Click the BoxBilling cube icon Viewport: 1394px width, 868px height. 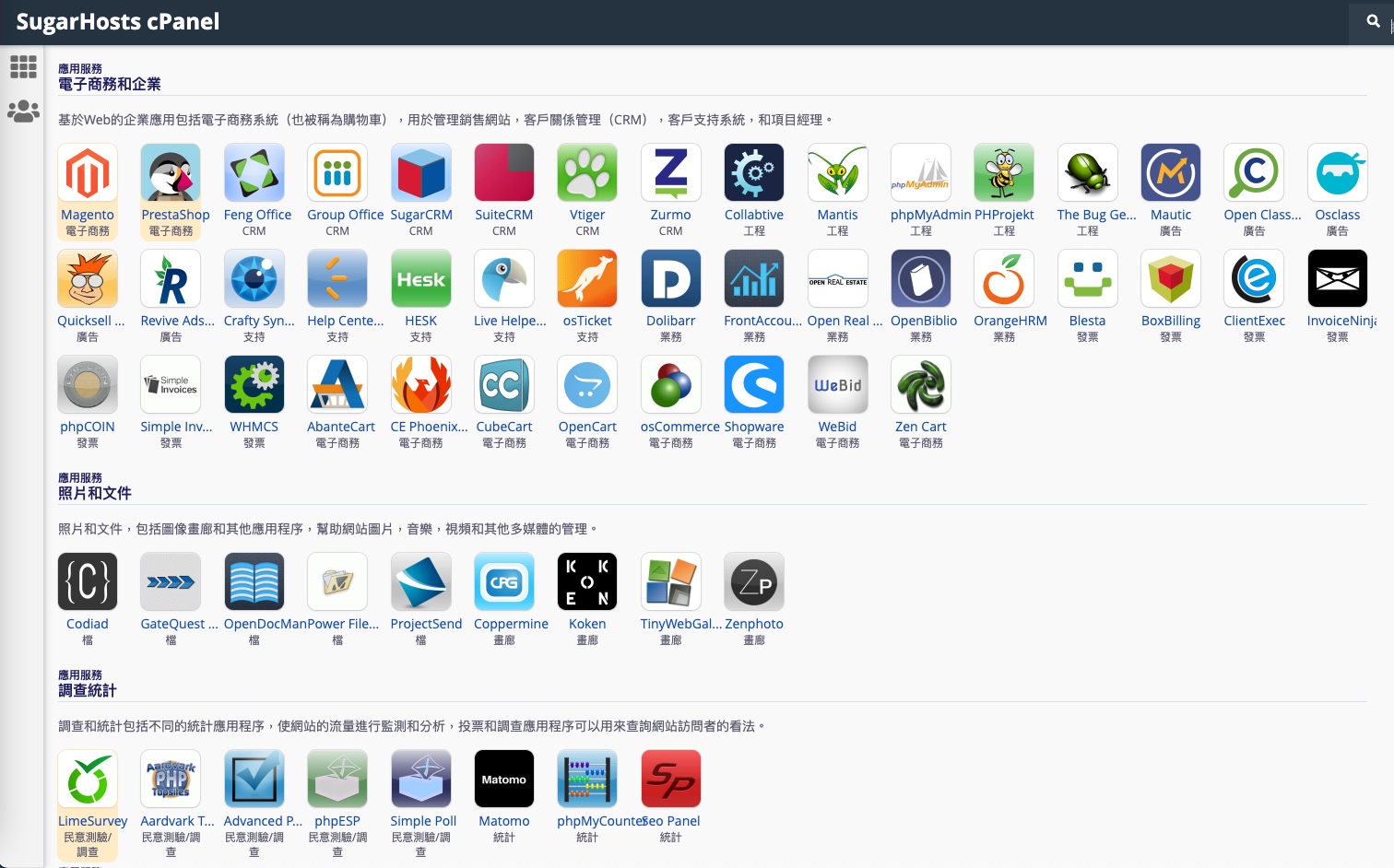tap(1171, 278)
